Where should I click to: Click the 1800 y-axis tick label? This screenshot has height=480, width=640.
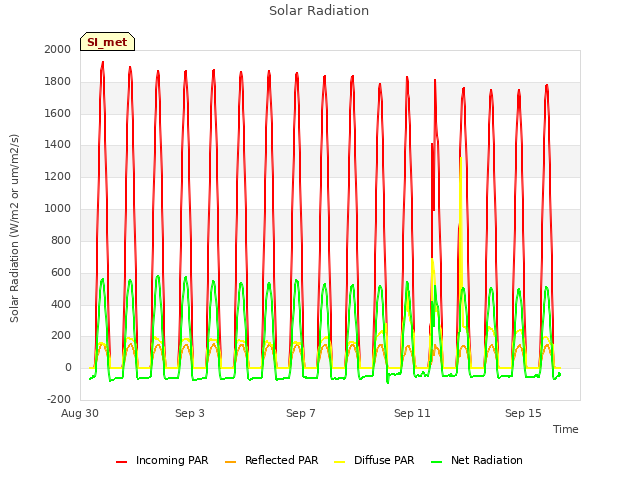[58, 82]
